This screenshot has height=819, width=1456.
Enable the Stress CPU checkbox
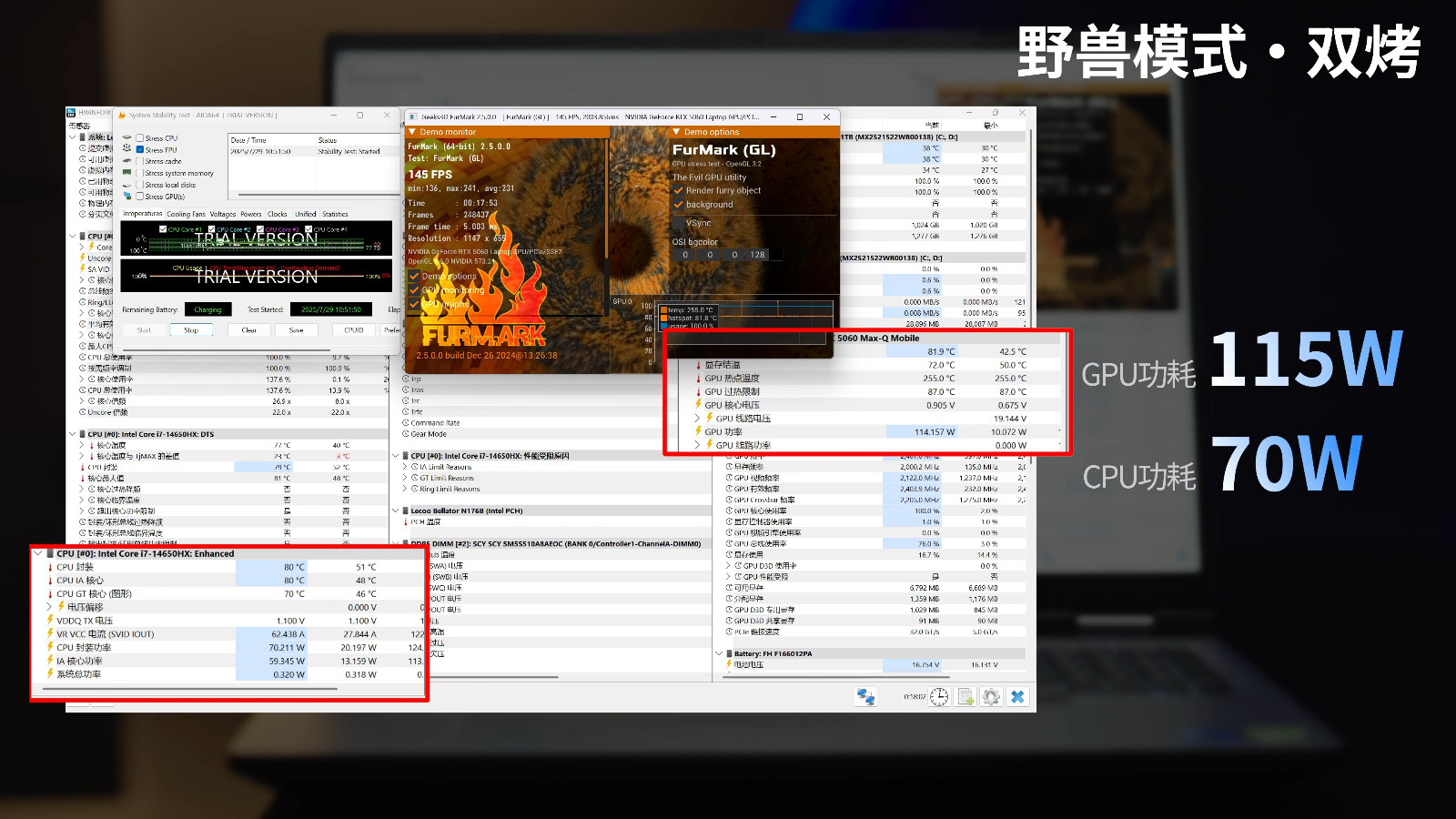140,138
